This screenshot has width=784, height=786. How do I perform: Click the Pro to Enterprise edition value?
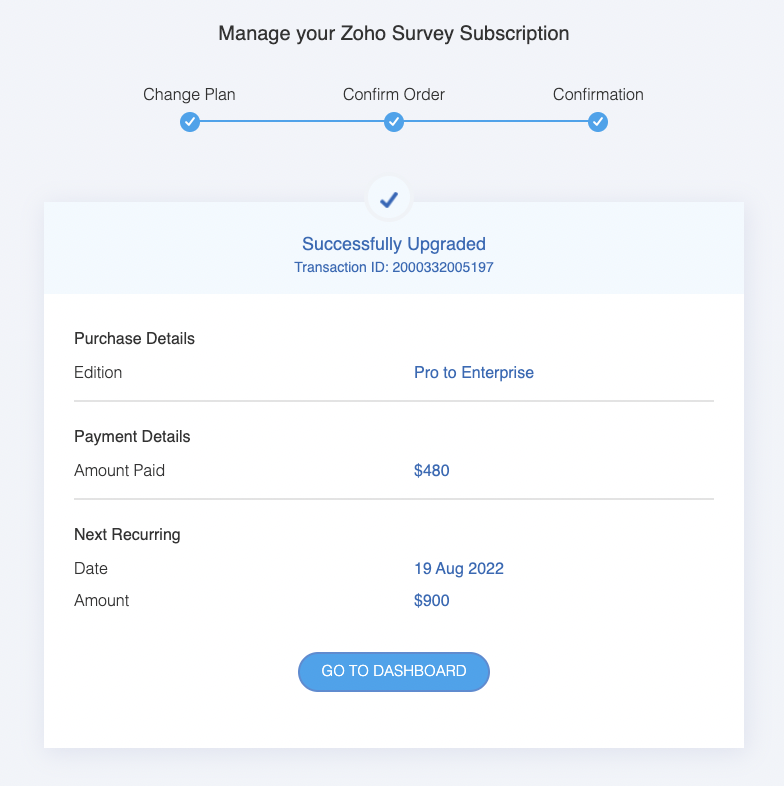pyautogui.click(x=474, y=373)
